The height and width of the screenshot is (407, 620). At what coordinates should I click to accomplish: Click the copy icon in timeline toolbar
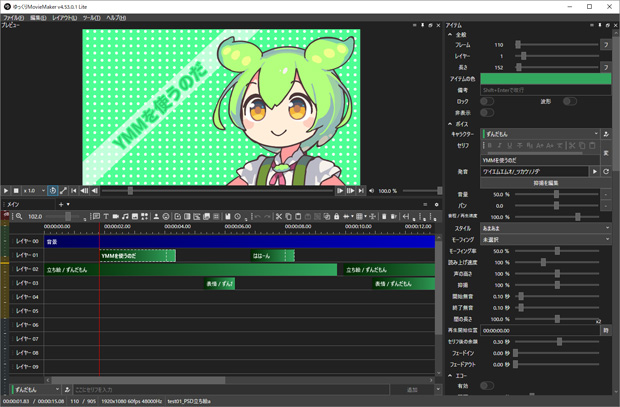click(288, 216)
